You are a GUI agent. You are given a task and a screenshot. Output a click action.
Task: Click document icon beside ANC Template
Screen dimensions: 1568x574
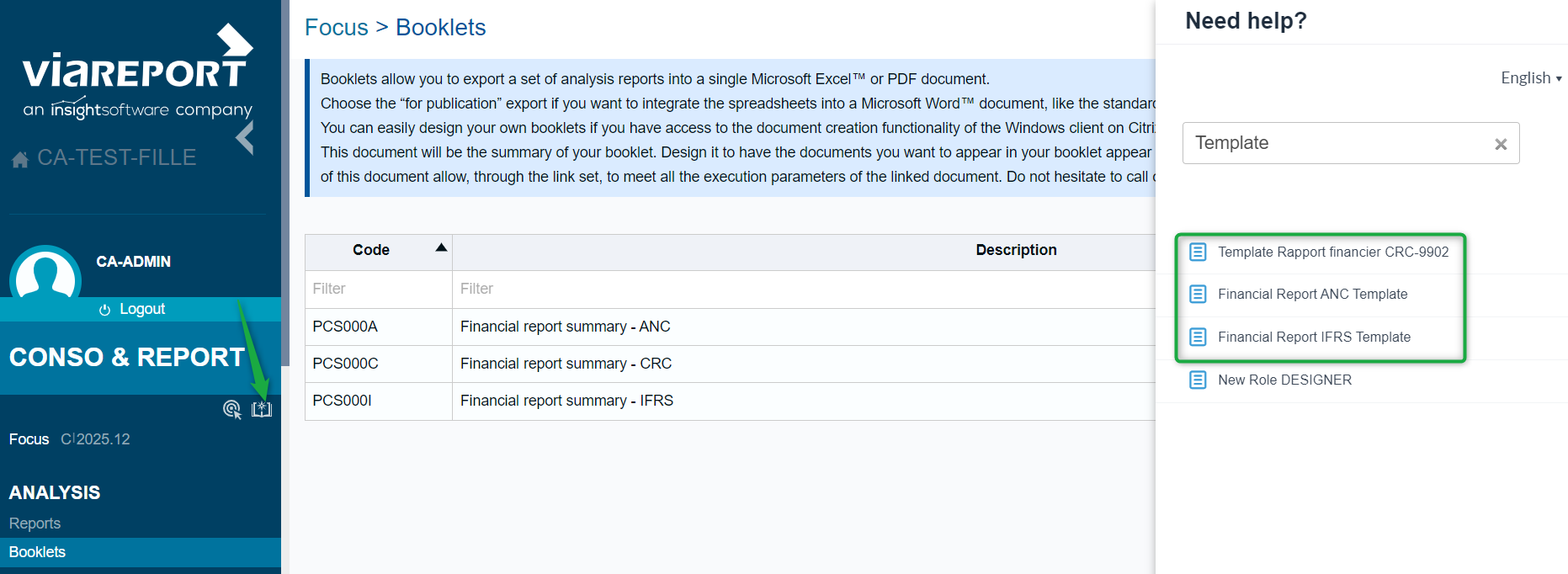[x=1198, y=294]
